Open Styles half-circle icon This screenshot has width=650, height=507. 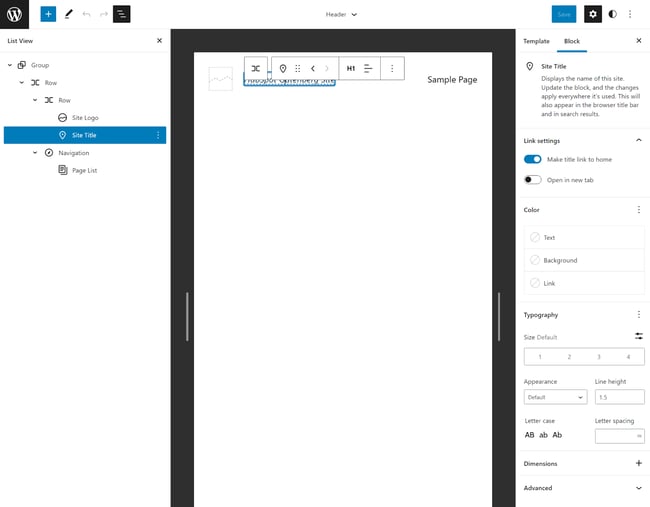tap(612, 14)
